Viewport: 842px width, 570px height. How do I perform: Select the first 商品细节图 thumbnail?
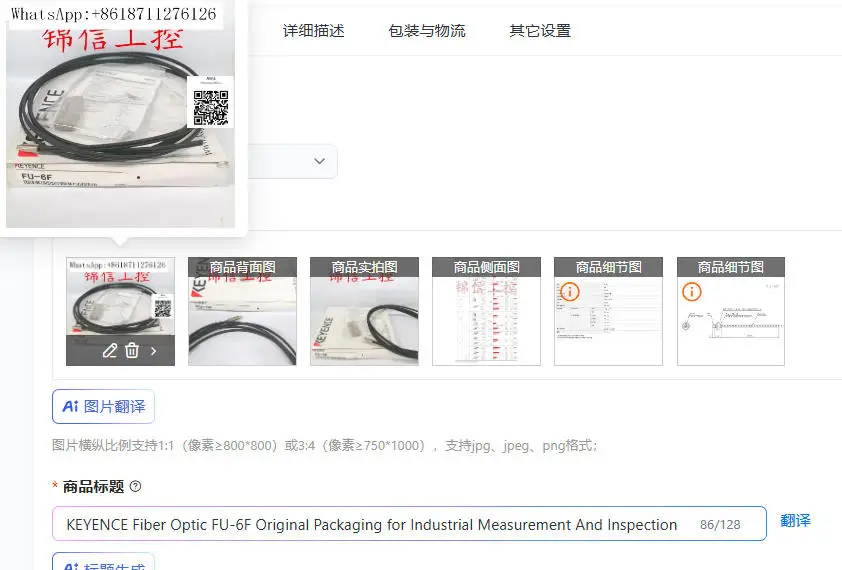click(608, 311)
